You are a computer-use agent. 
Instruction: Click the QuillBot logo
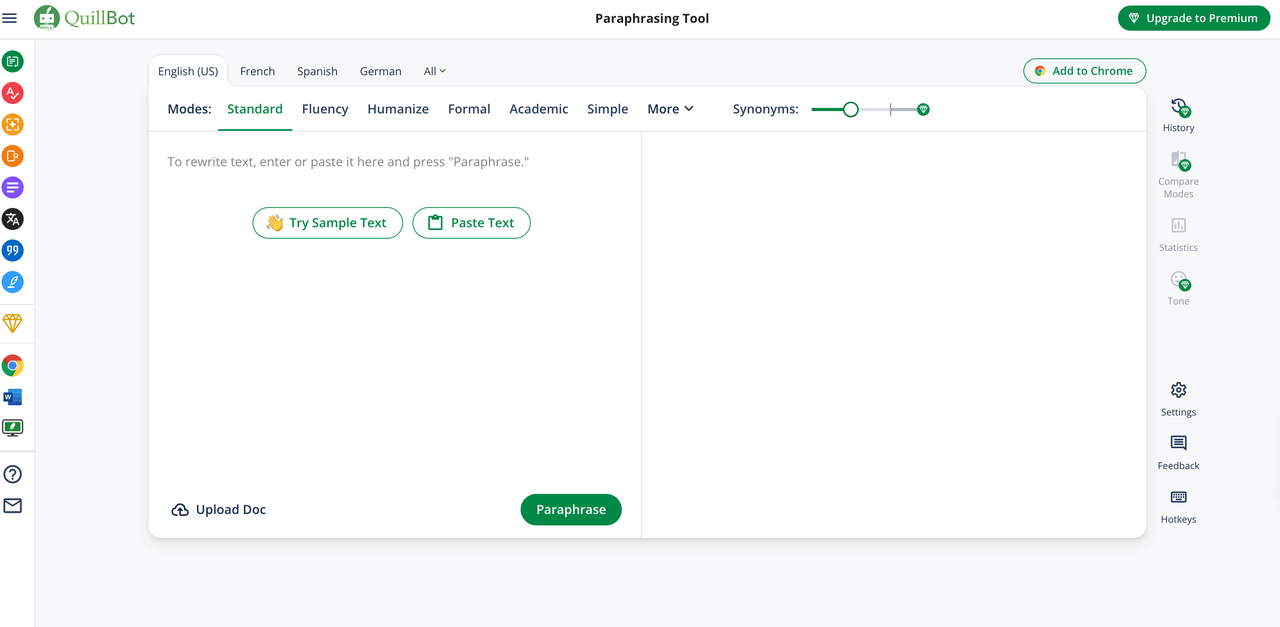click(x=85, y=18)
